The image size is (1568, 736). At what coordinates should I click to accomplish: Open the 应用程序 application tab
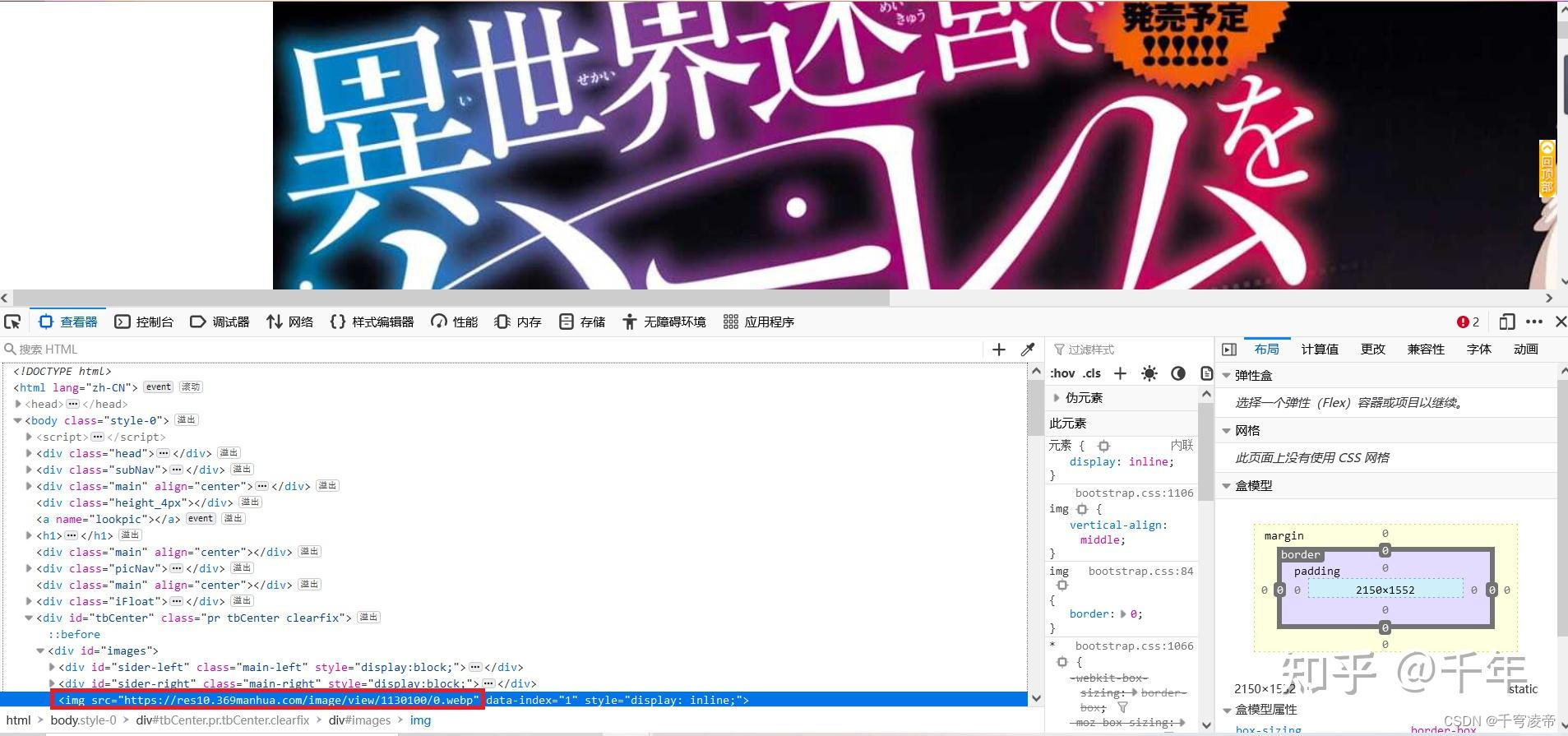[758, 322]
